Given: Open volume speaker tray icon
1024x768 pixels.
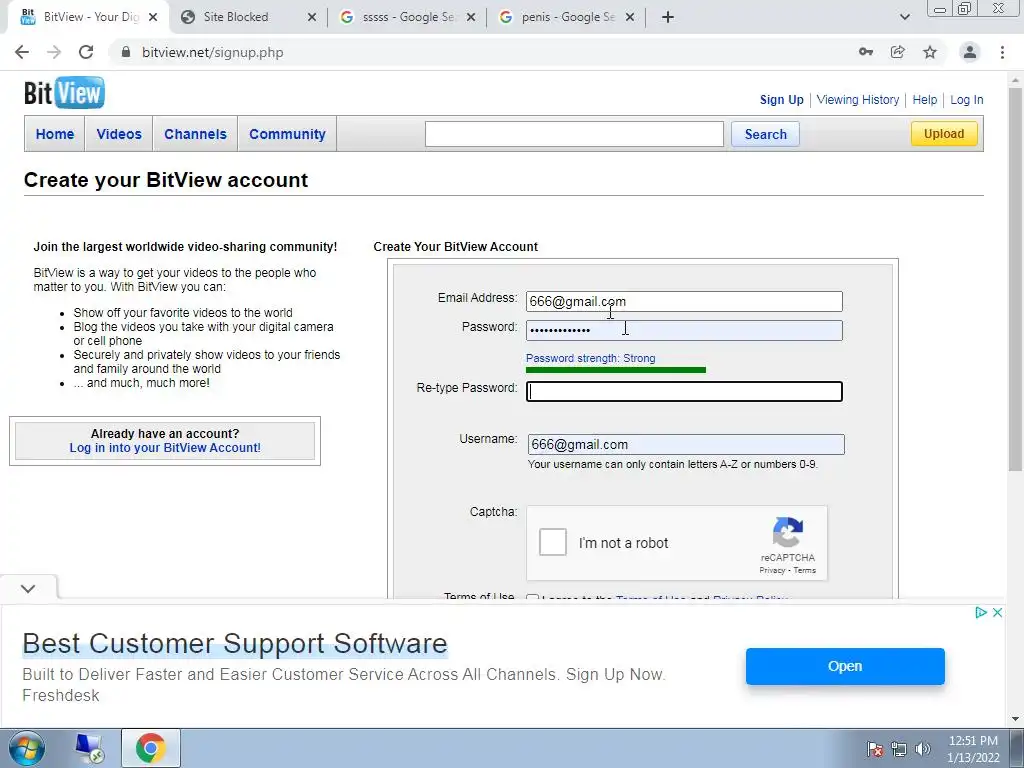Looking at the screenshot, I should click(x=923, y=749).
